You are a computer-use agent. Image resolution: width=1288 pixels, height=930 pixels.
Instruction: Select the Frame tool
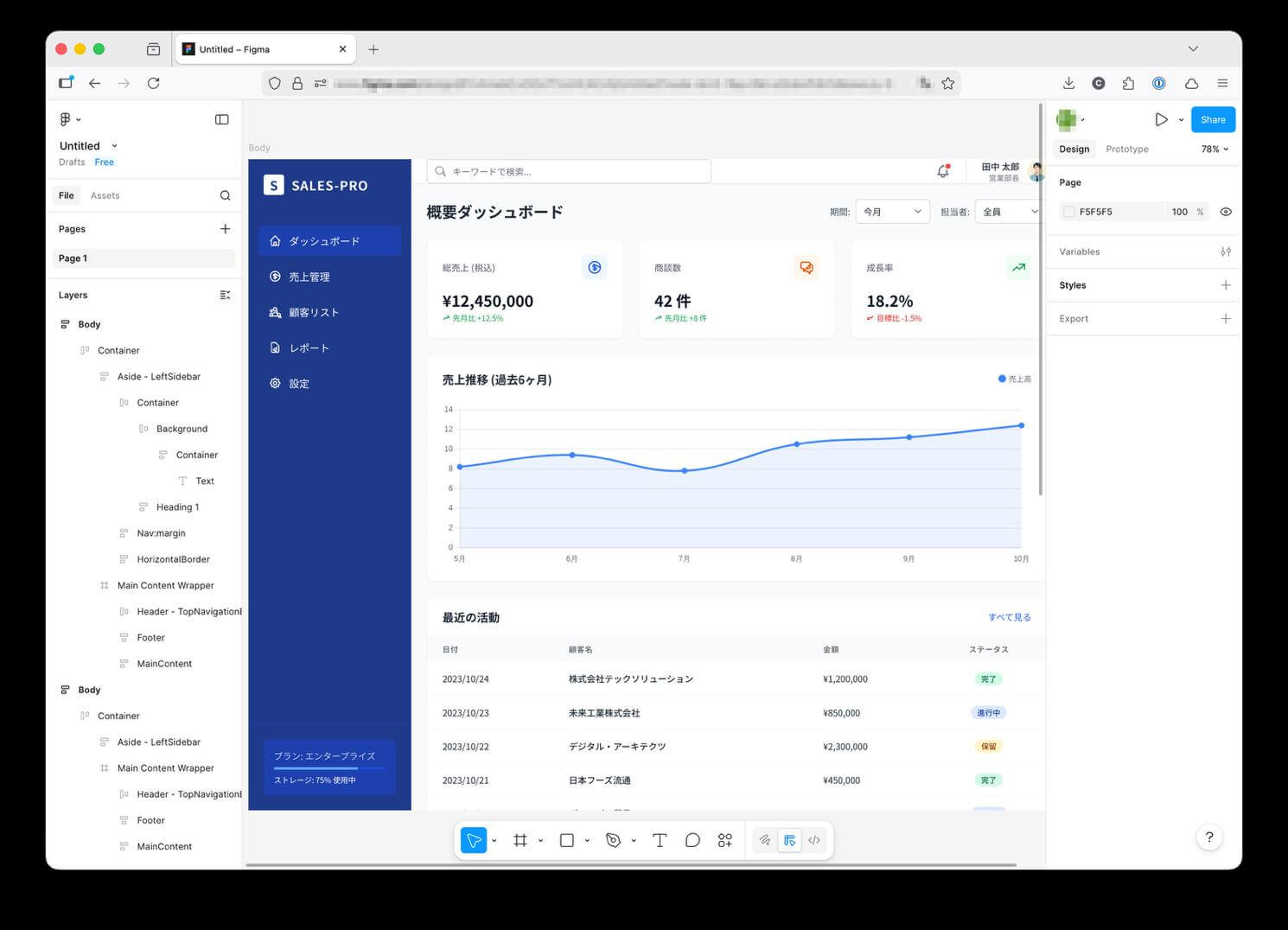pos(520,840)
